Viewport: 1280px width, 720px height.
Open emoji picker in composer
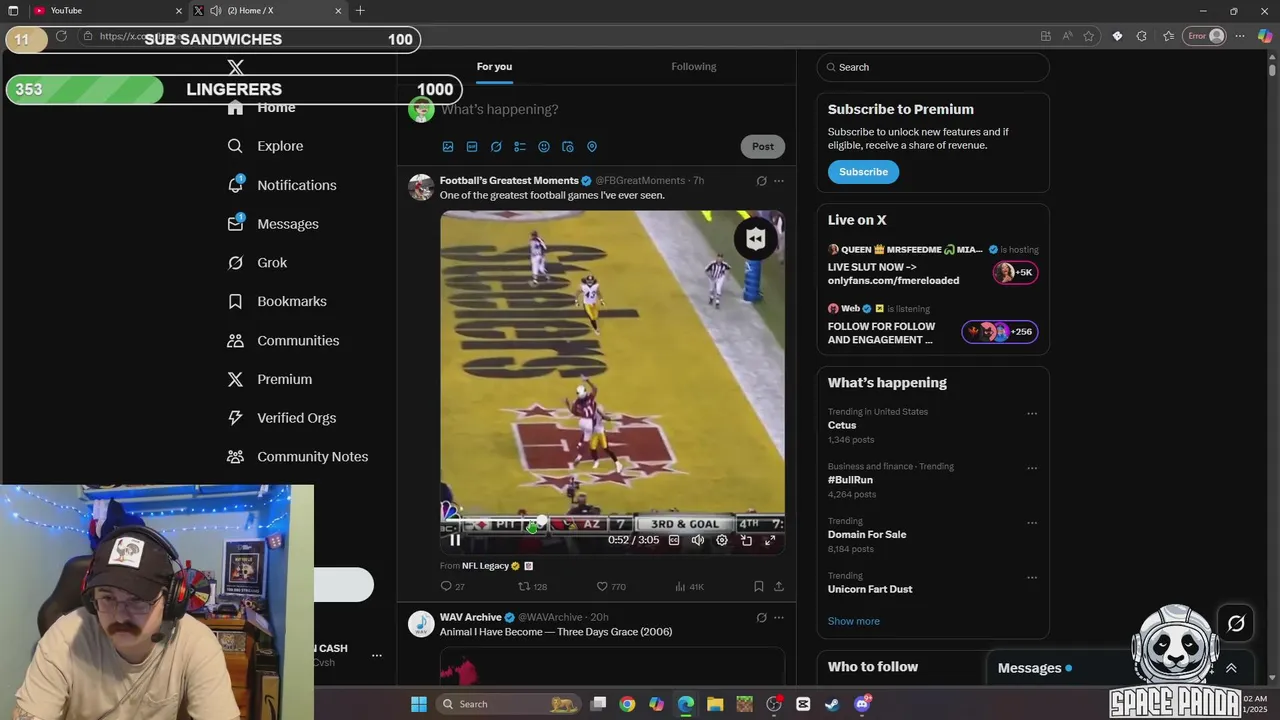pyautogui.click(x=544, y=147)
